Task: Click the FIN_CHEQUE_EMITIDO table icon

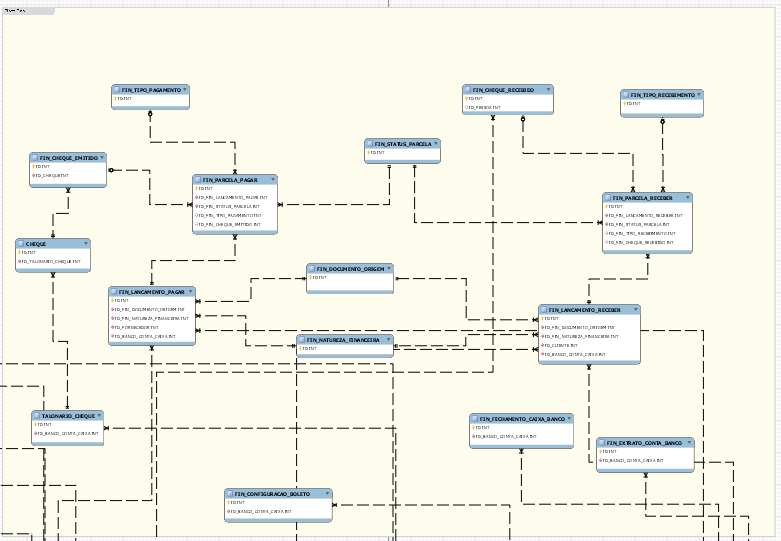Action: [x=35, y=157]
